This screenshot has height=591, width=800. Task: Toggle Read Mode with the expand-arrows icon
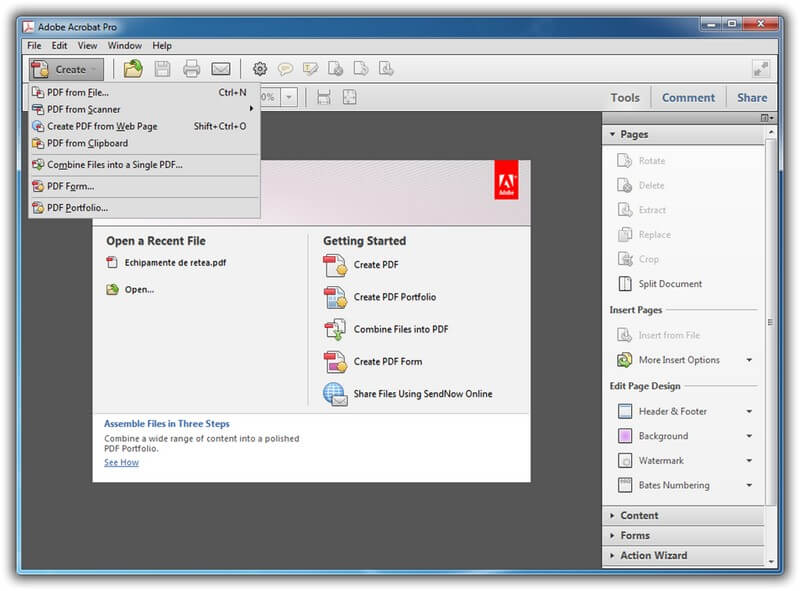[761, 69]
